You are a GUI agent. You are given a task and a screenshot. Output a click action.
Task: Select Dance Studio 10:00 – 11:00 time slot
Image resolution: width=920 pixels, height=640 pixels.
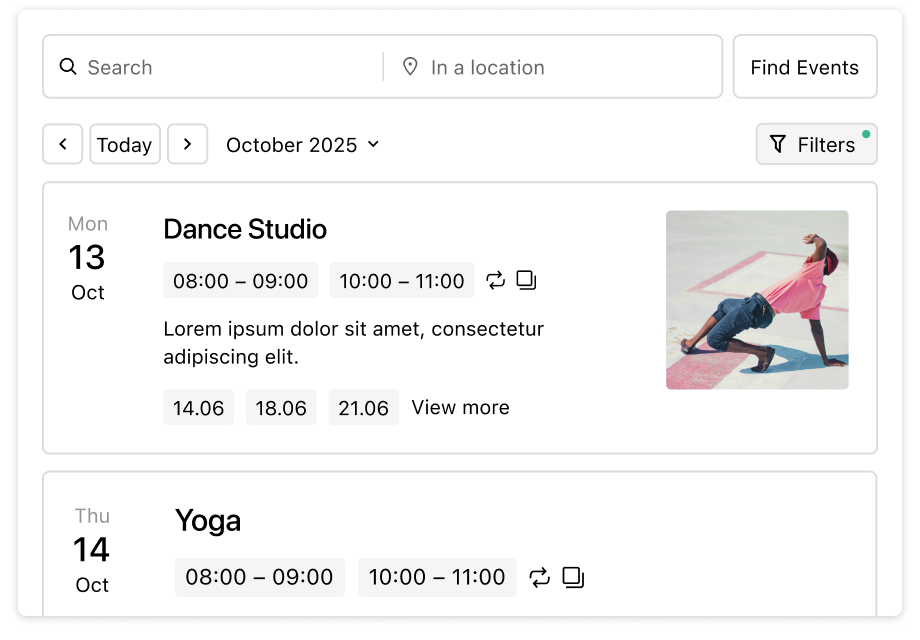click(x=402, y=281)
